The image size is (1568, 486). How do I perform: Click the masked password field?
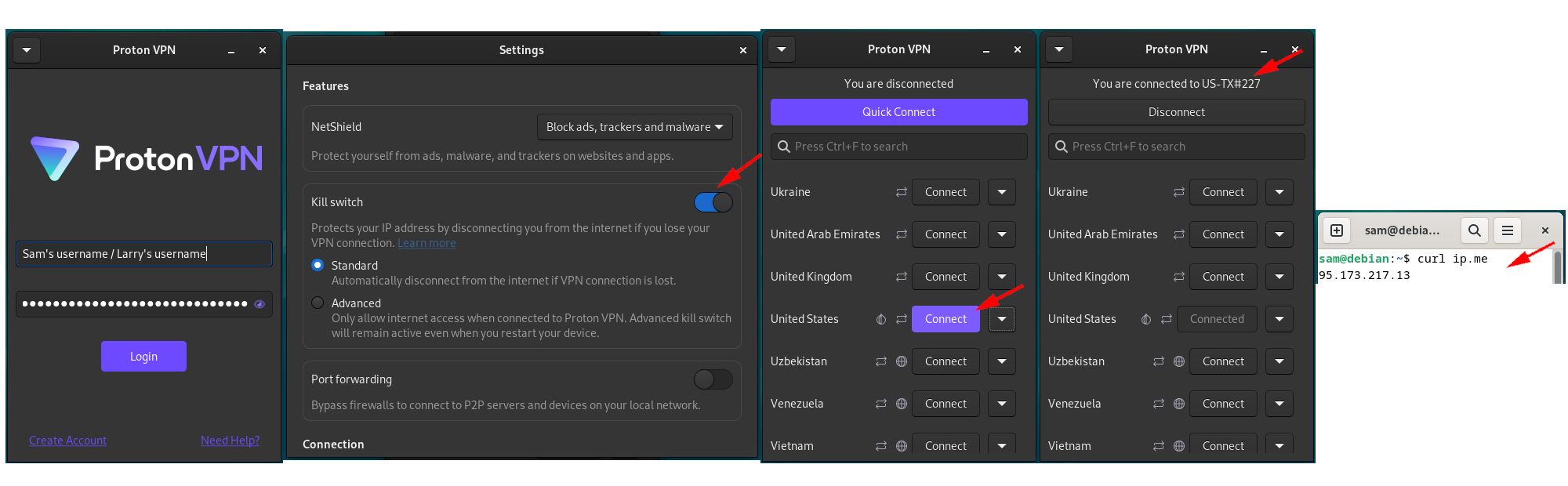click(x=144, y=304)
